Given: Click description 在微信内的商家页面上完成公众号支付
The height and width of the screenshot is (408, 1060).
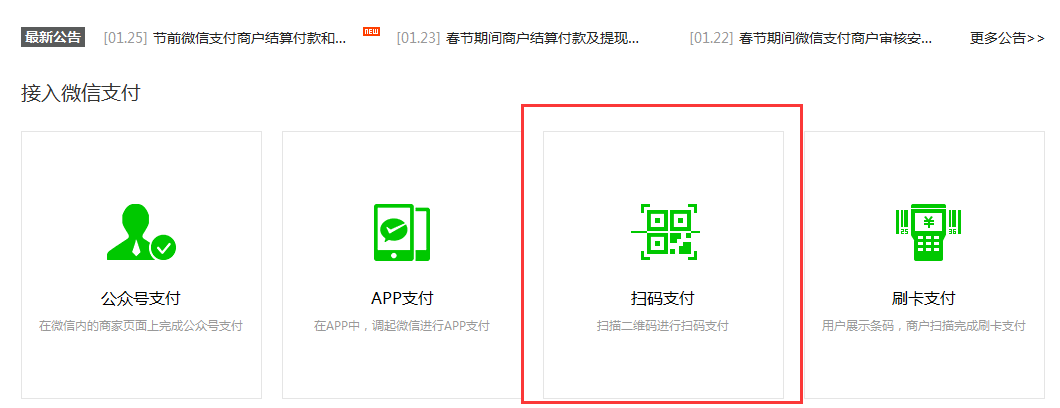Looking at the screenshot, I should coord(141,326).
